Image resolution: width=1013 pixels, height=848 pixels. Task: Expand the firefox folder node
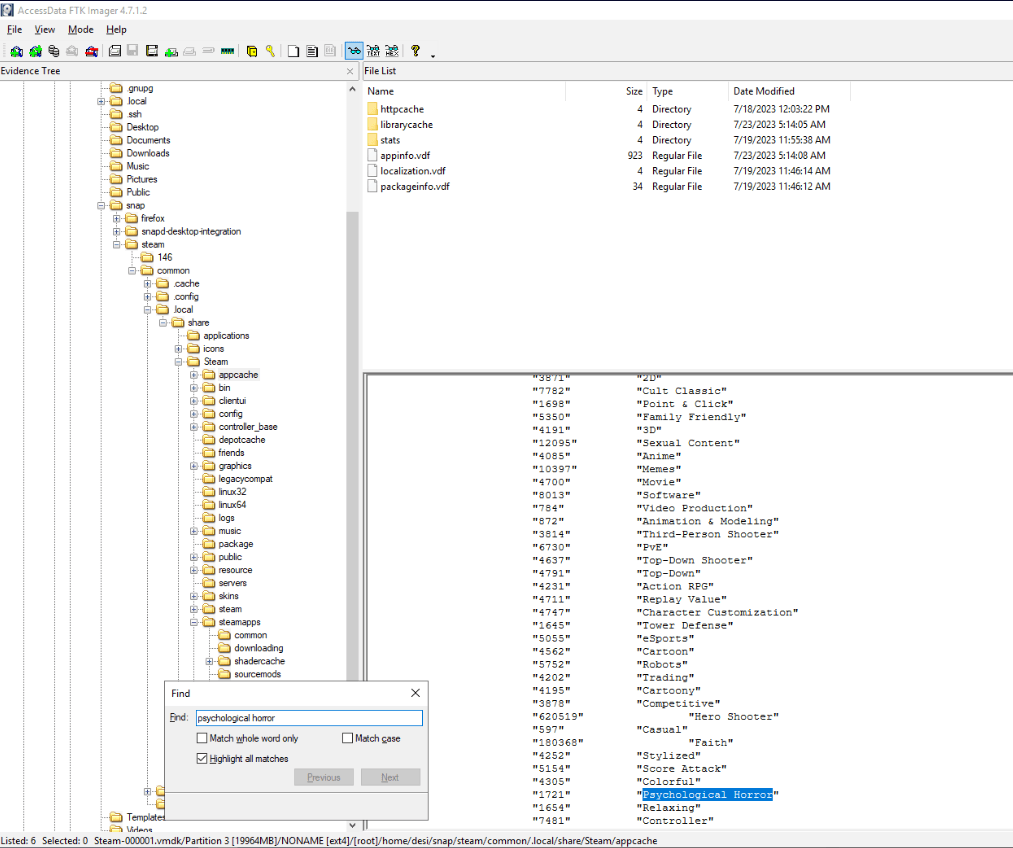click(116, 218)
